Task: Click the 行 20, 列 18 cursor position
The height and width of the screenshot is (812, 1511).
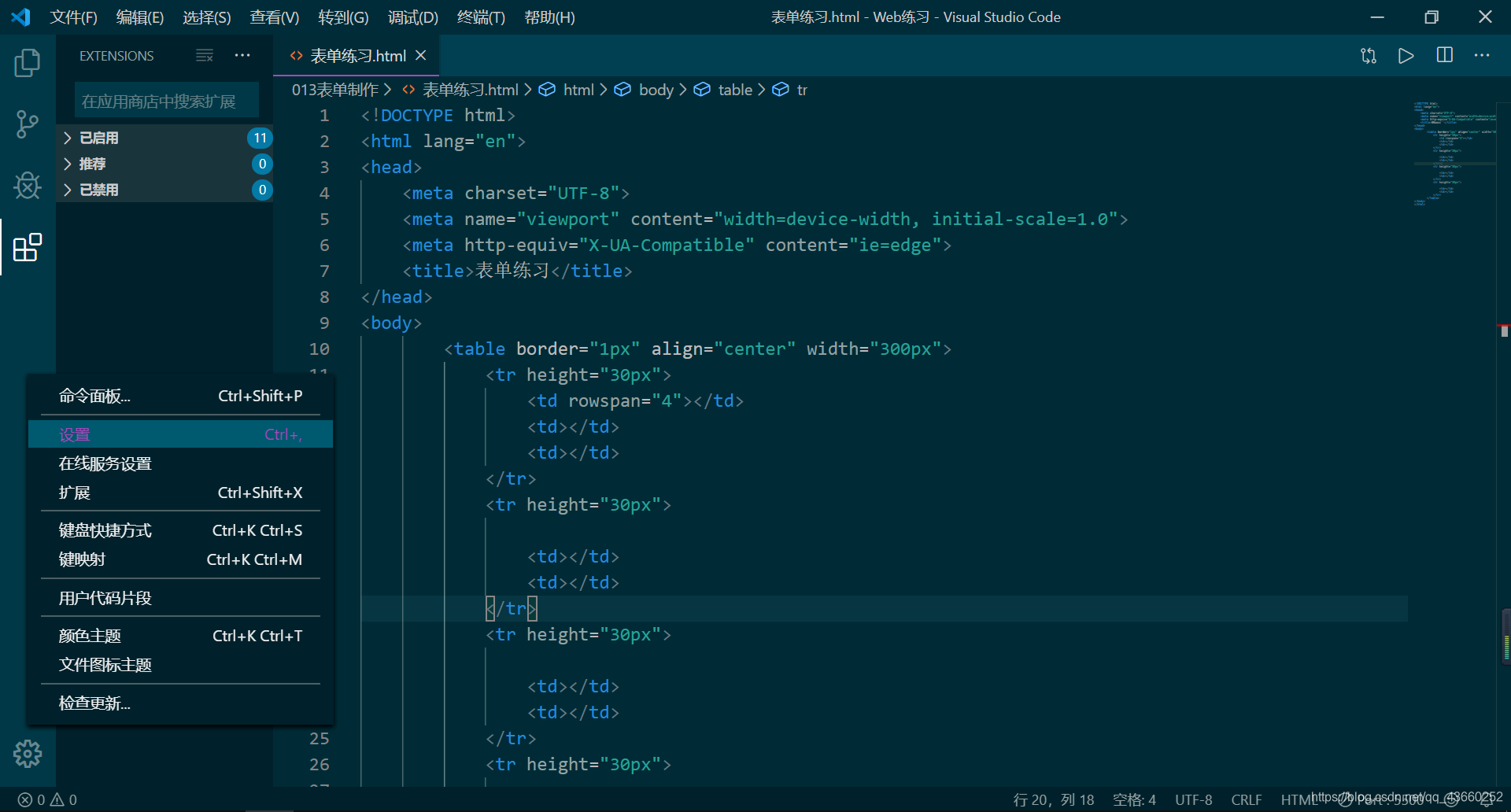Action: 1053,799
